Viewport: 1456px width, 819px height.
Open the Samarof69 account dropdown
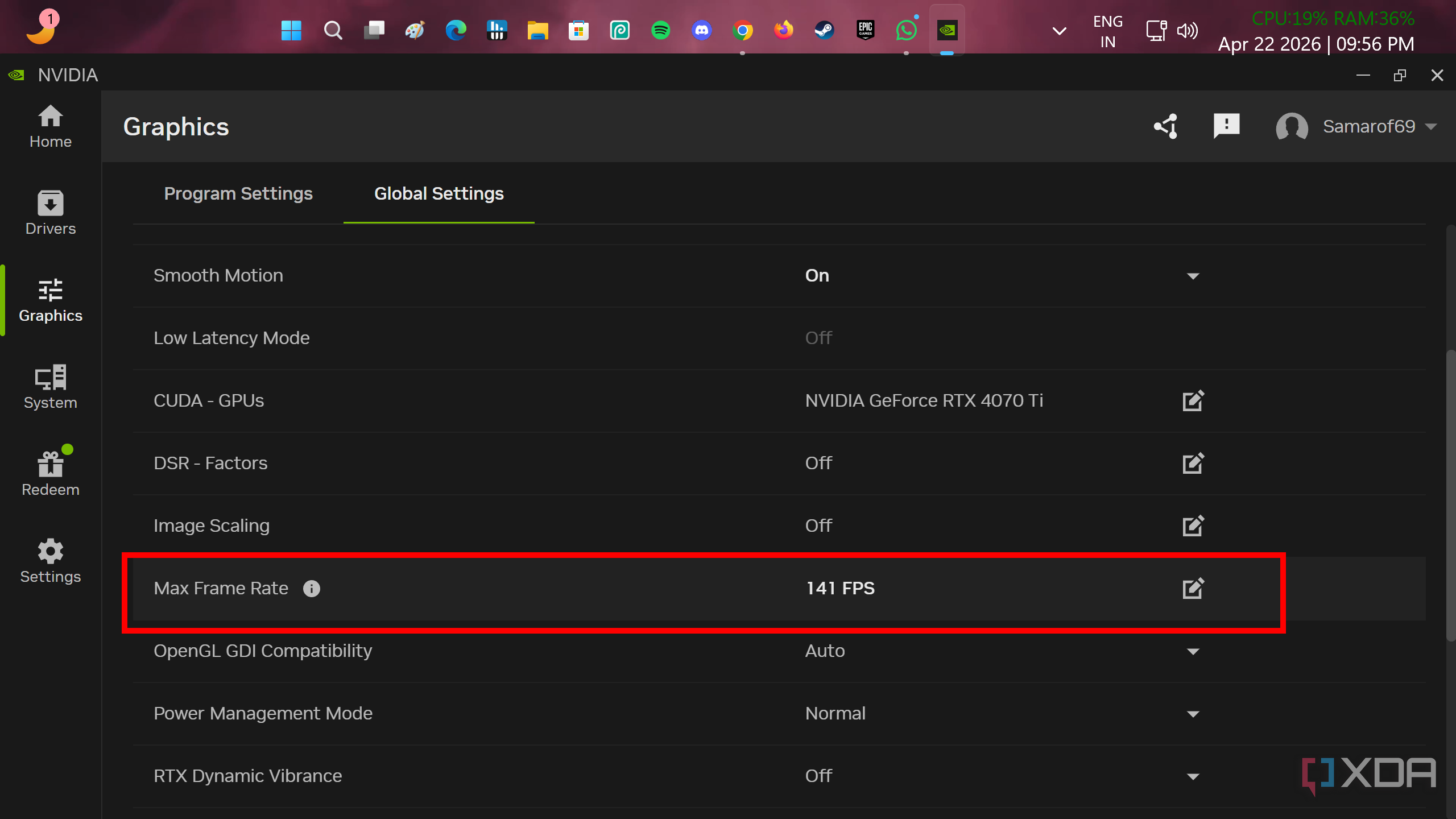tap(1379, 126)
